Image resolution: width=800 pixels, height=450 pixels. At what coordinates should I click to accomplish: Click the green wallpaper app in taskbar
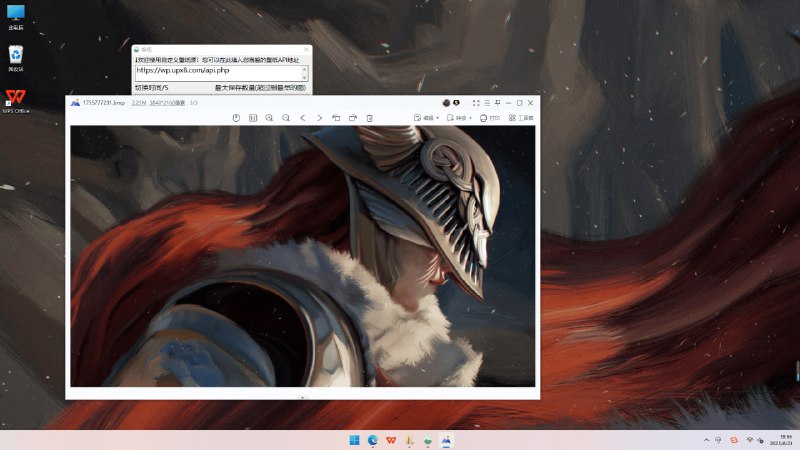[428, 440]
